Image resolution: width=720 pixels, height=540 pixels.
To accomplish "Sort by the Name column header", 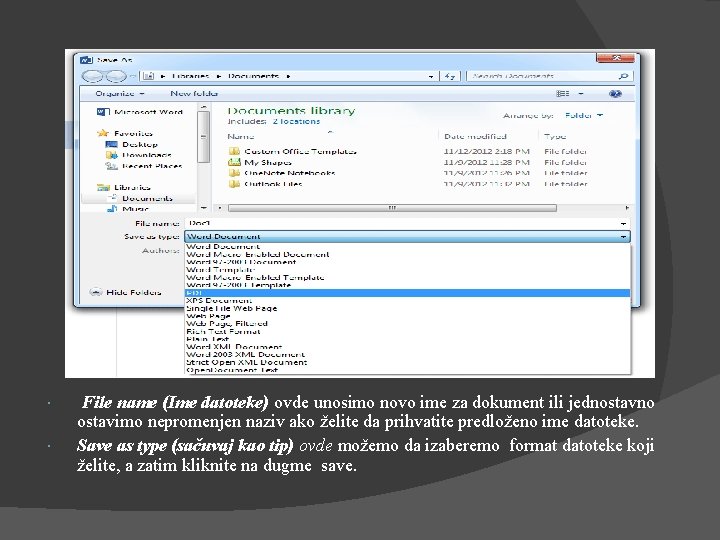I will tap(241, 136).
